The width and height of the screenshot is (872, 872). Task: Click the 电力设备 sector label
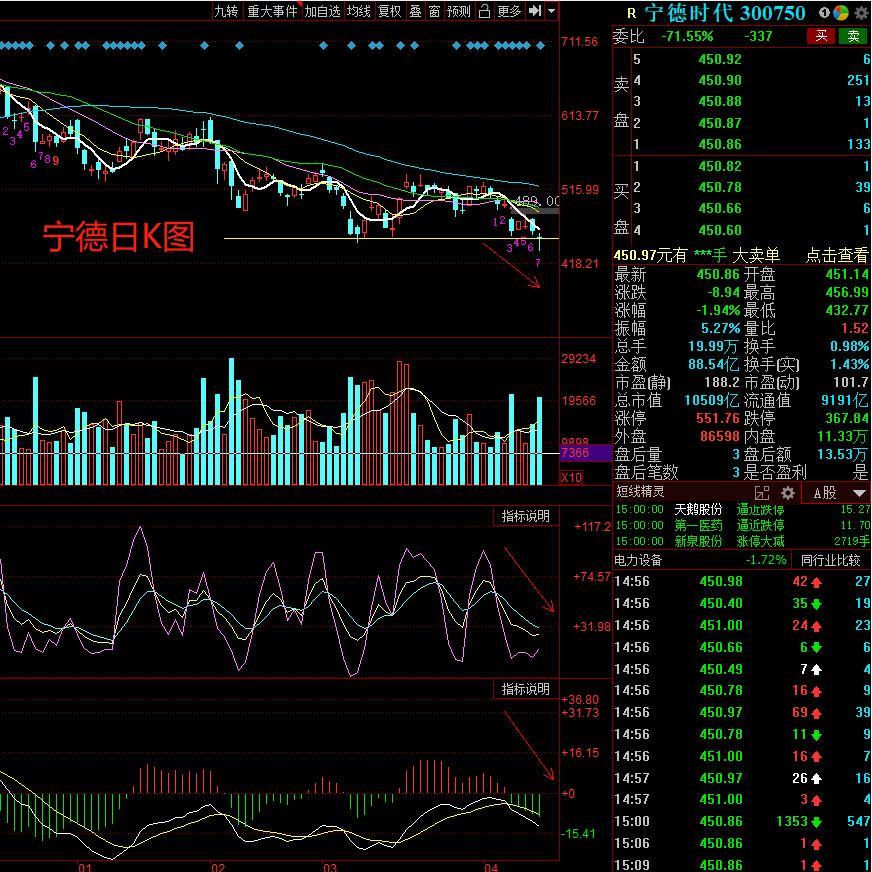[638, 560]
